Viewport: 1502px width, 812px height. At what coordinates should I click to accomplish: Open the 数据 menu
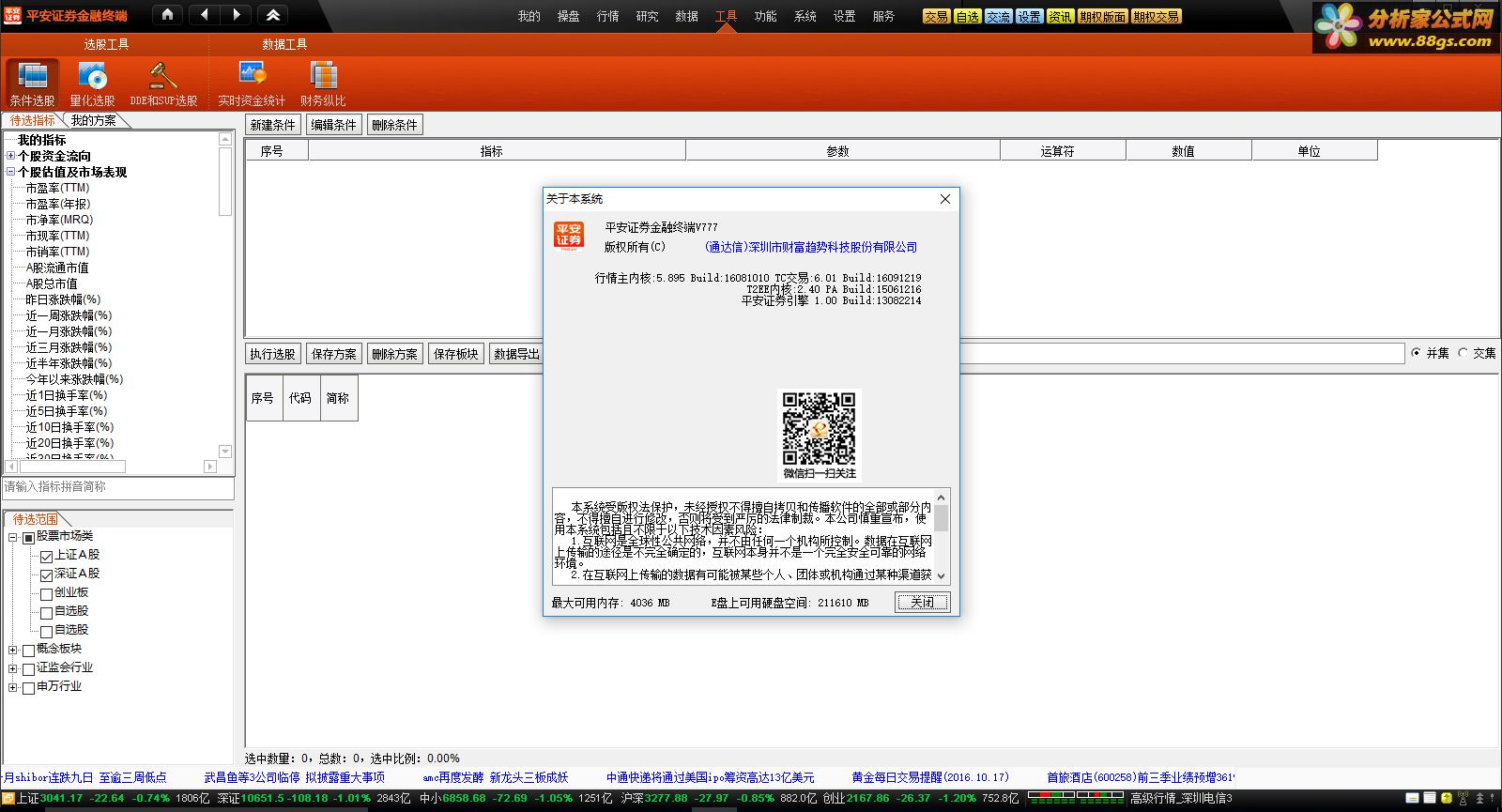(x=687, y=16)
